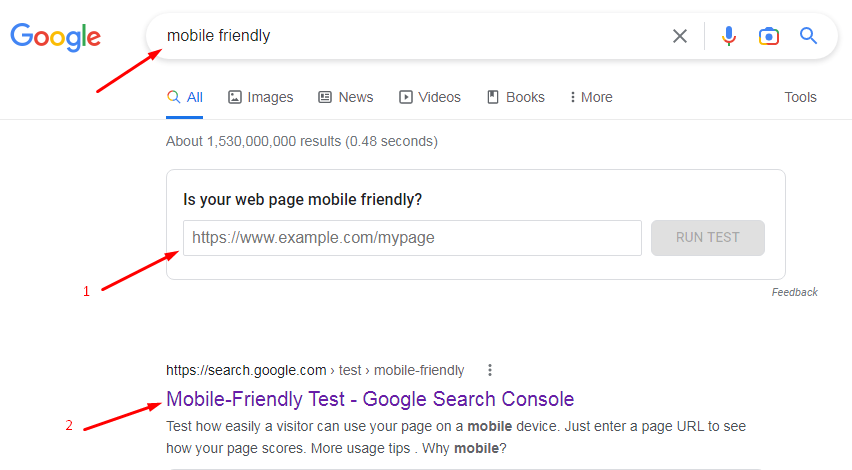Open Mobile-Friendly Test - Google Search Console
852x470 pixels.
[x=370, y=399]
